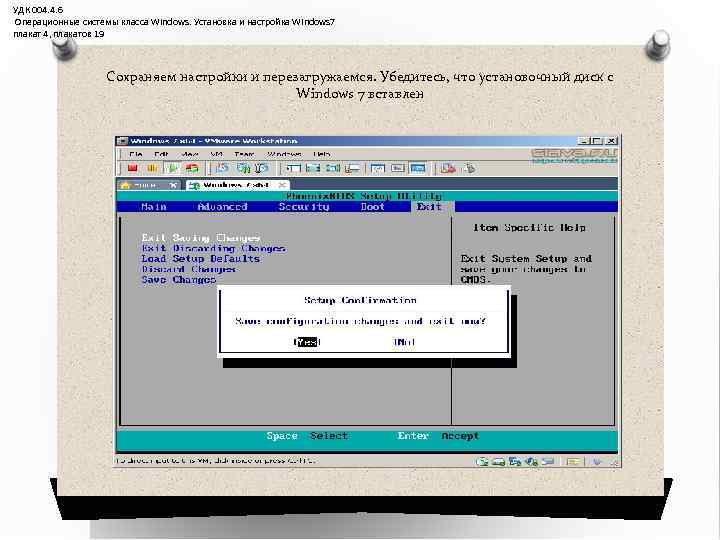
Task: Click the Reset virtual machine toolbar icon
Action: pyautogui.click(x=192, y=168)
